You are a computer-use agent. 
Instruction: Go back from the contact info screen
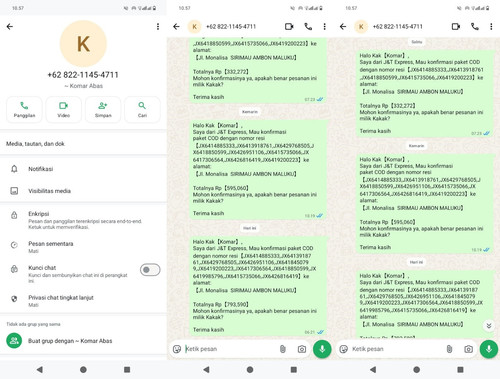(10, 27)
